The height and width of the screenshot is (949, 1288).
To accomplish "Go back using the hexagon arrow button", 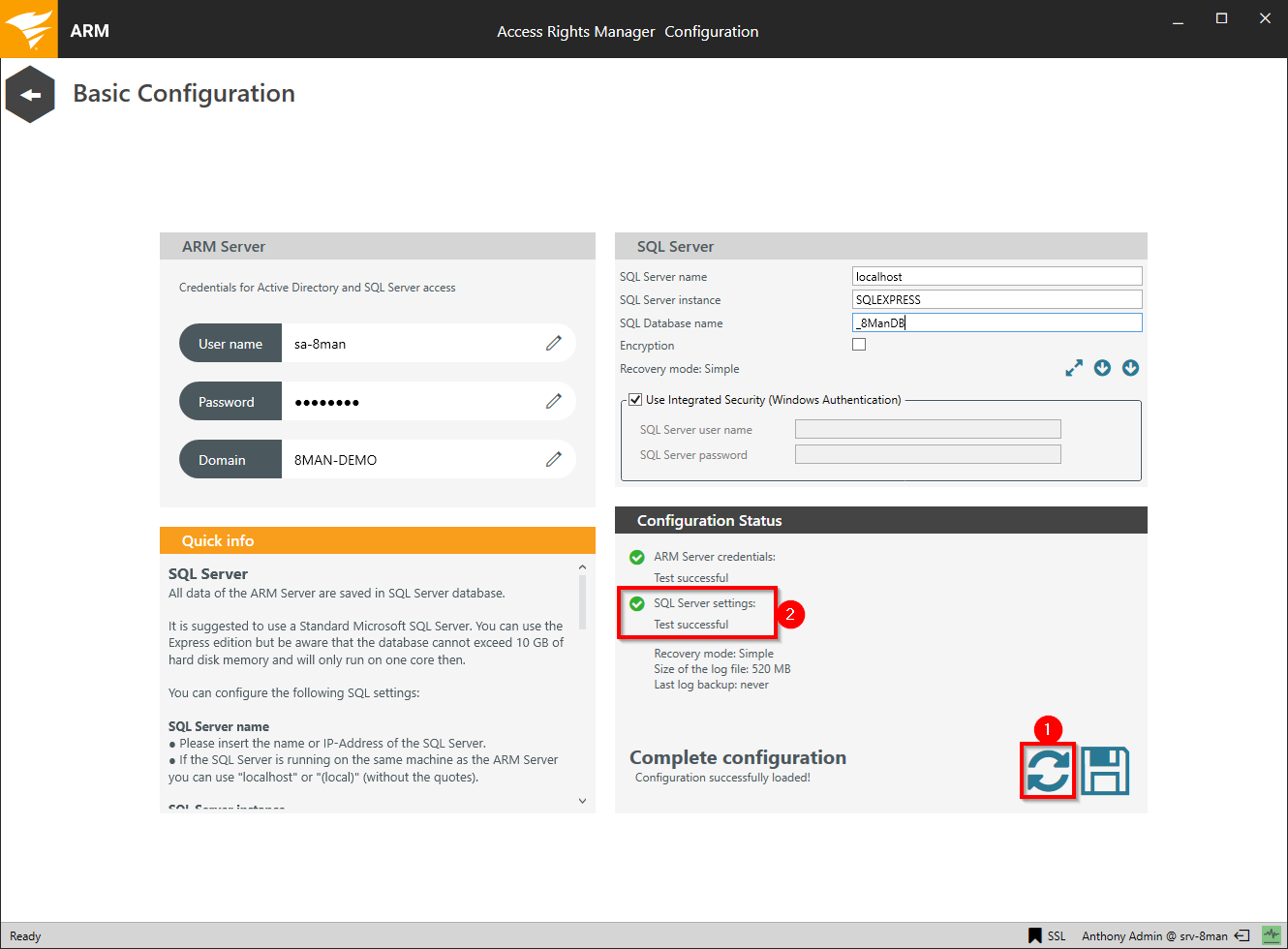I will pyautogui.click(x=30, y=95).
